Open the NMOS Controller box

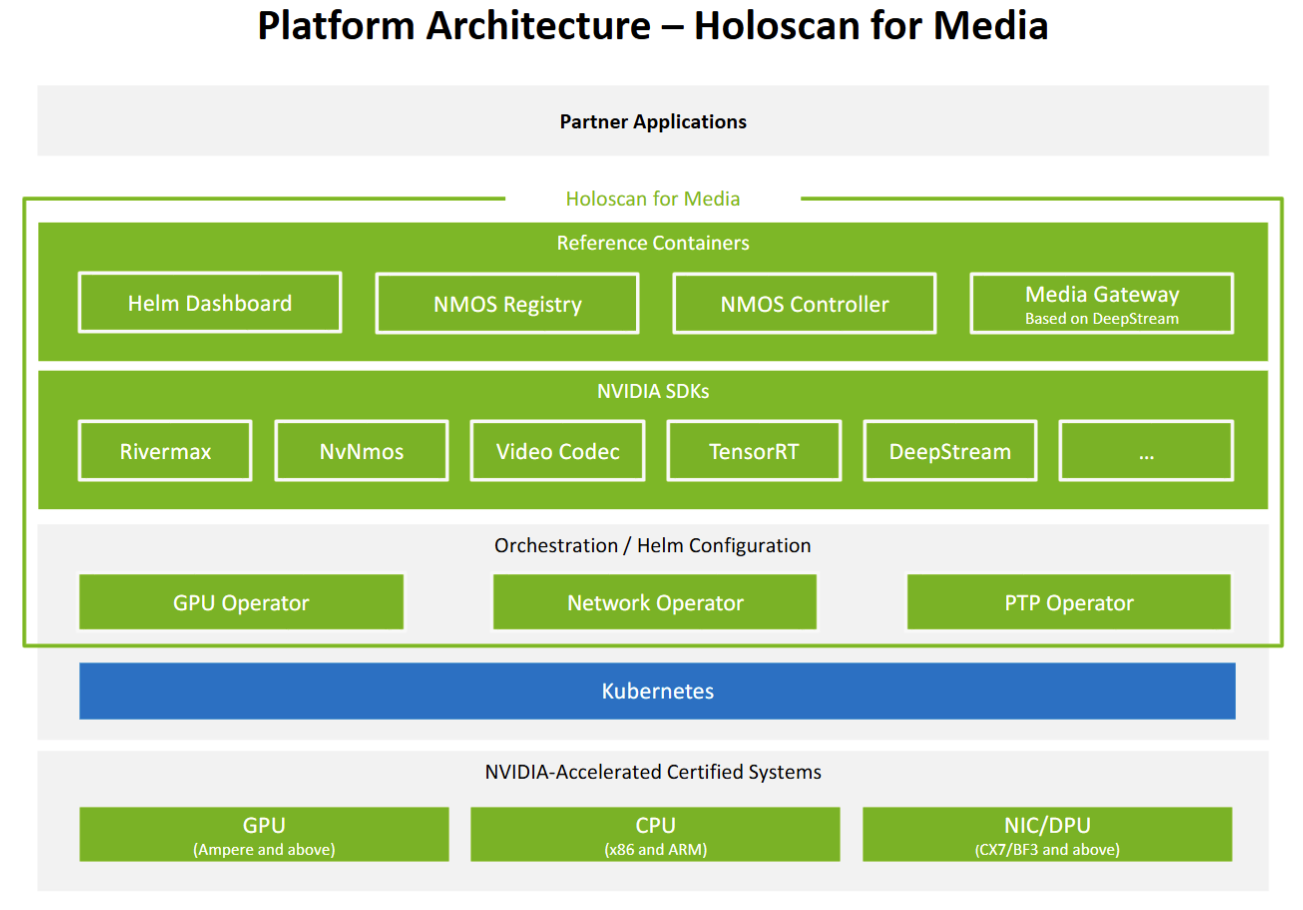[804, 304]
